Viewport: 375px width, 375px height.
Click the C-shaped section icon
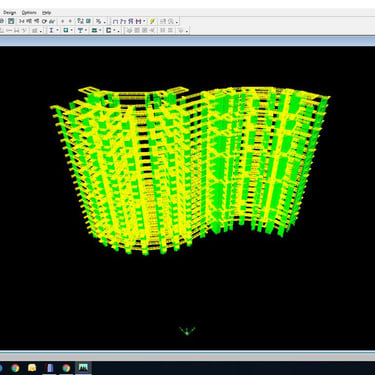108,30
